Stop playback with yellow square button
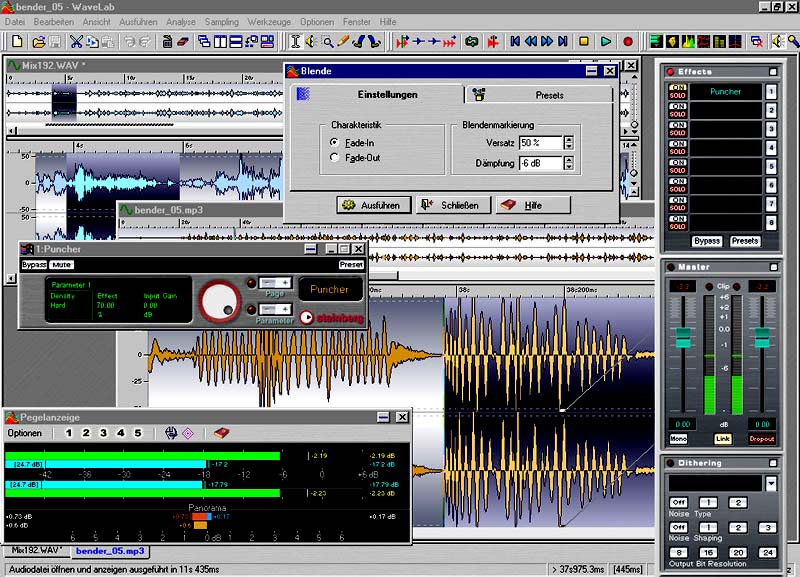The height and width of the screenshot is (577, 800). tap(584, 42)
